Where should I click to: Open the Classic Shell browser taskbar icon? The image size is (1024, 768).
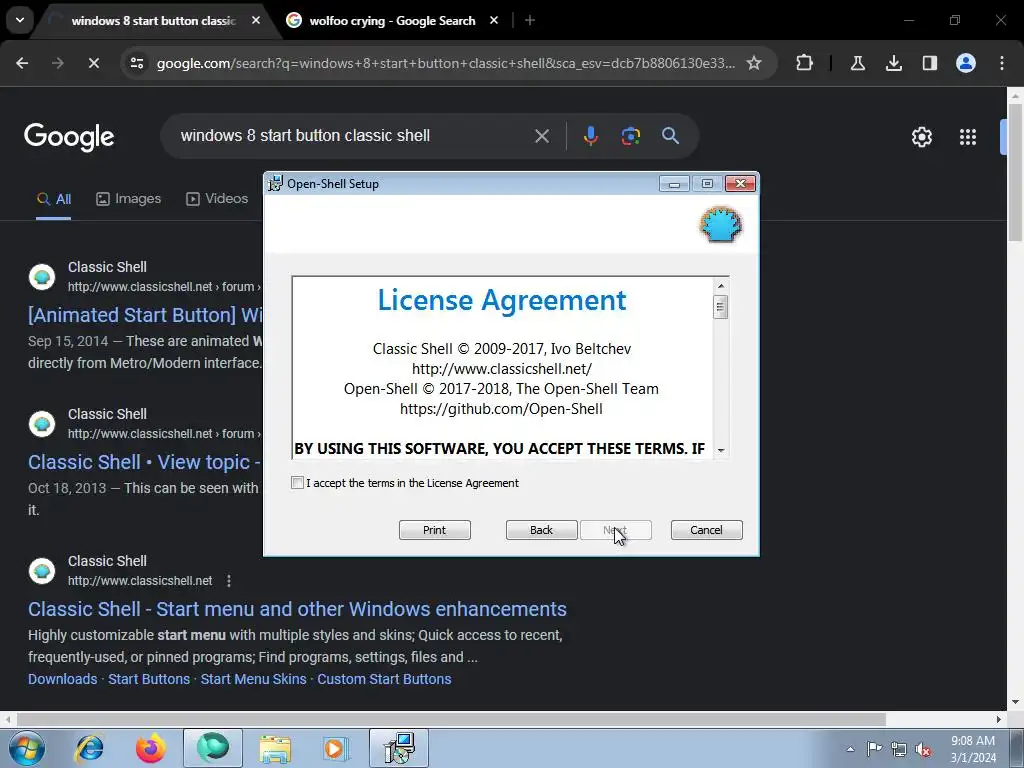(213, 748)
